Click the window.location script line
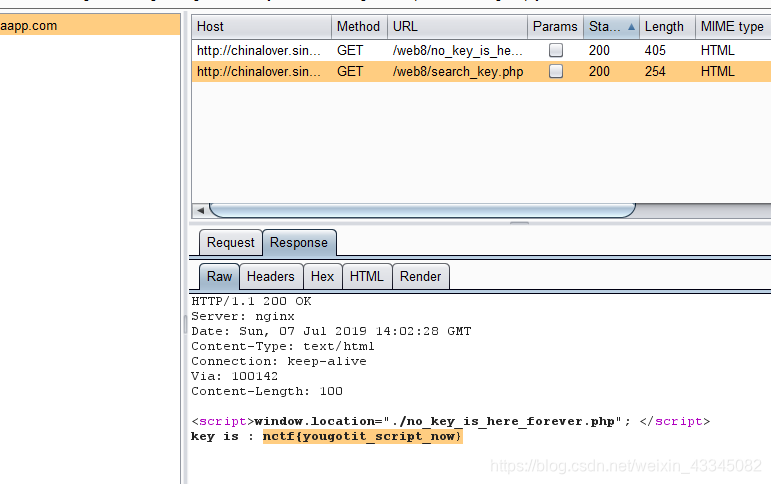 pos(451,422)
